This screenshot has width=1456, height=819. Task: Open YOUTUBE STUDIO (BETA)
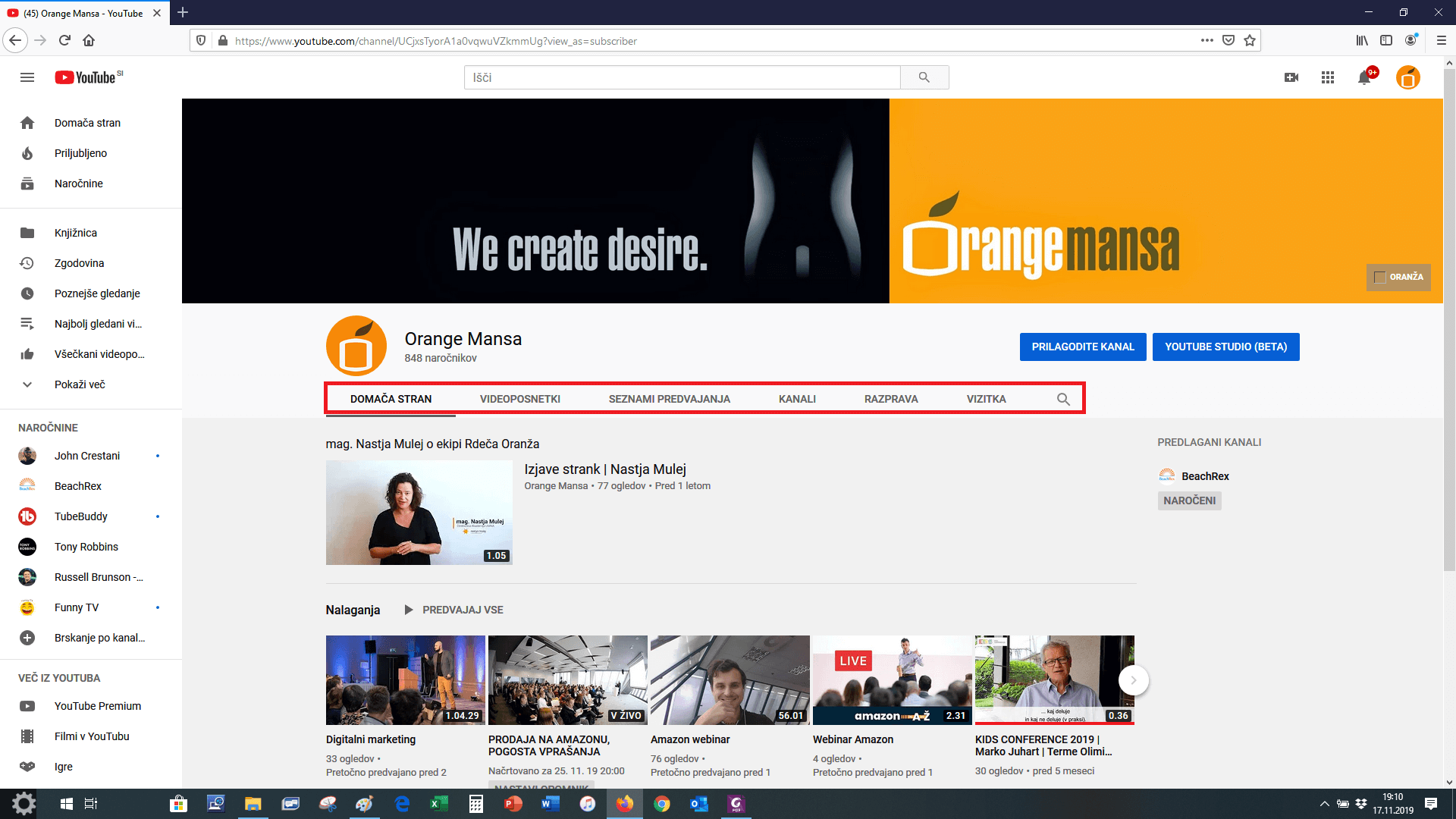point(1225,347)
